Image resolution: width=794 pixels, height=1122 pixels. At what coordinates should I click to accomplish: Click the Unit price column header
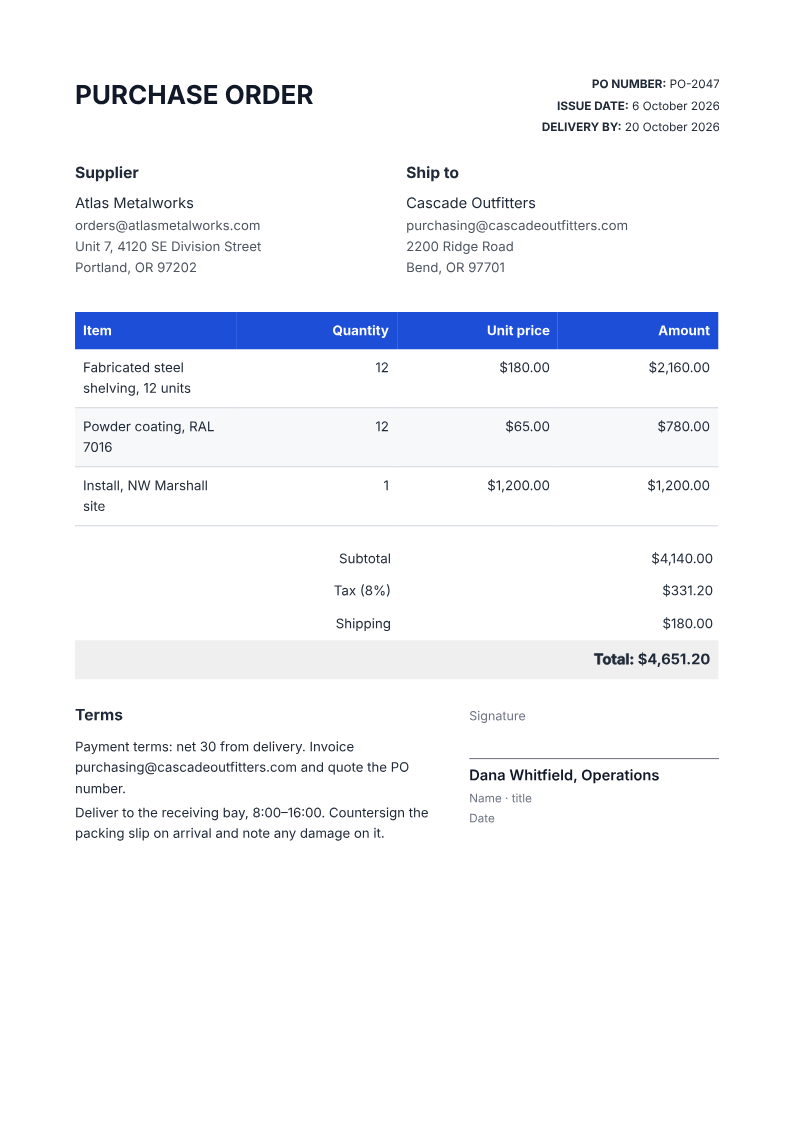[x=477, y=331]
